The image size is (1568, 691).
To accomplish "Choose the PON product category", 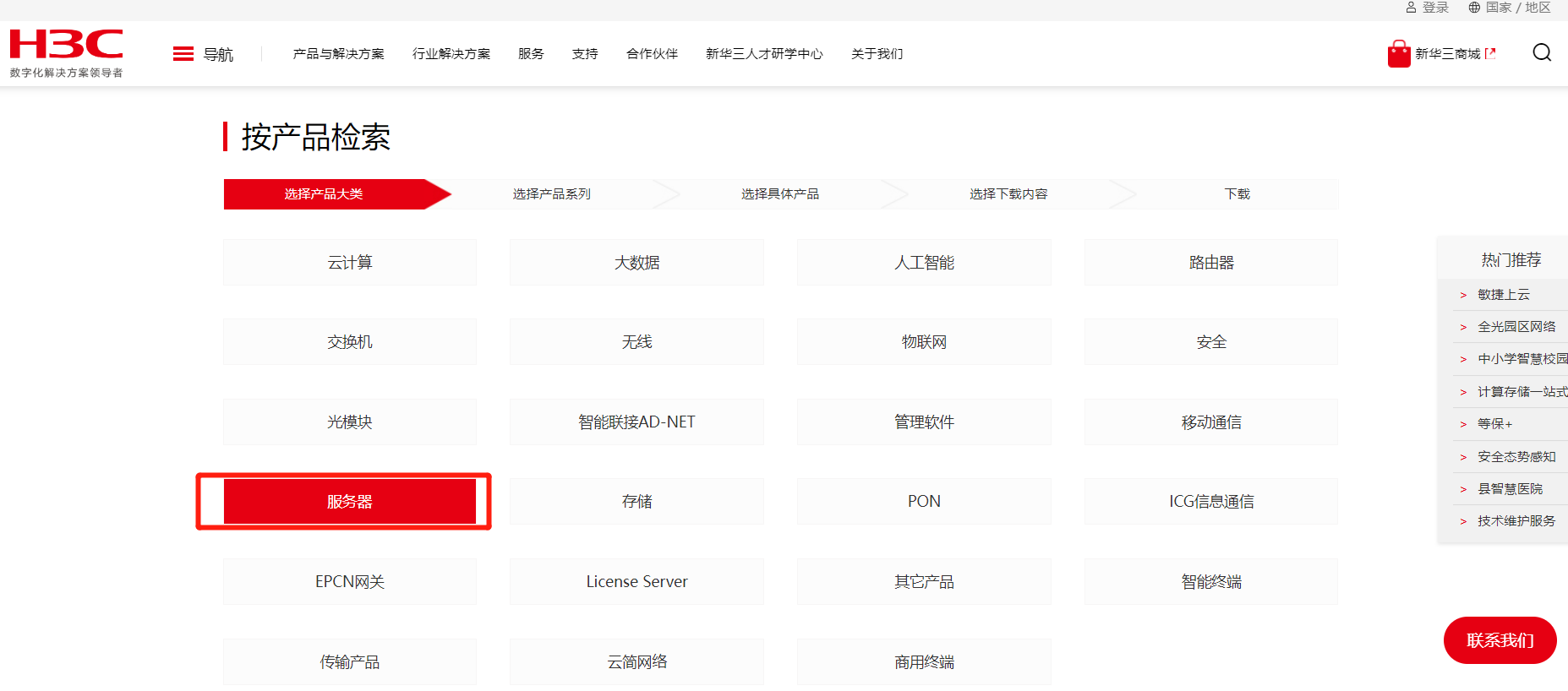I will point(924,502).
